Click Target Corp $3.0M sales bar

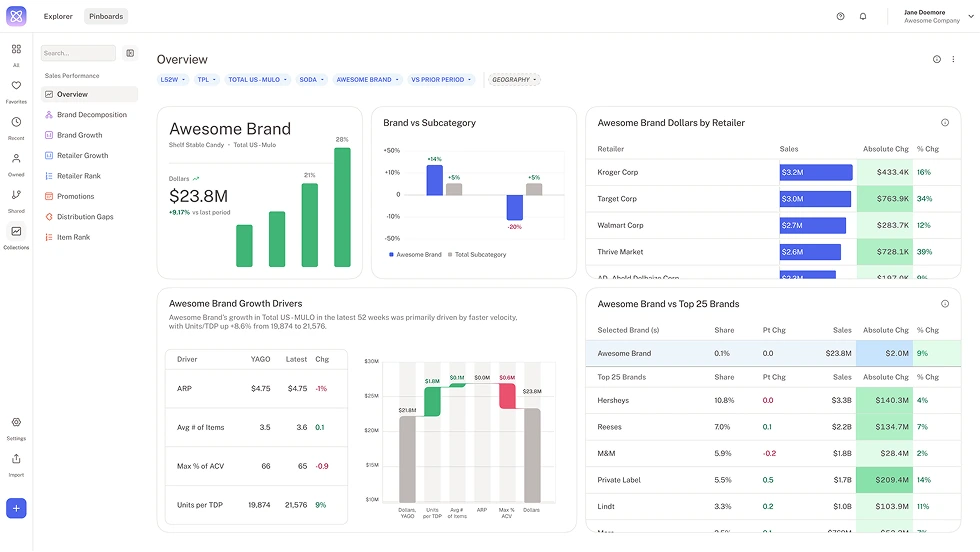(815, 199)
